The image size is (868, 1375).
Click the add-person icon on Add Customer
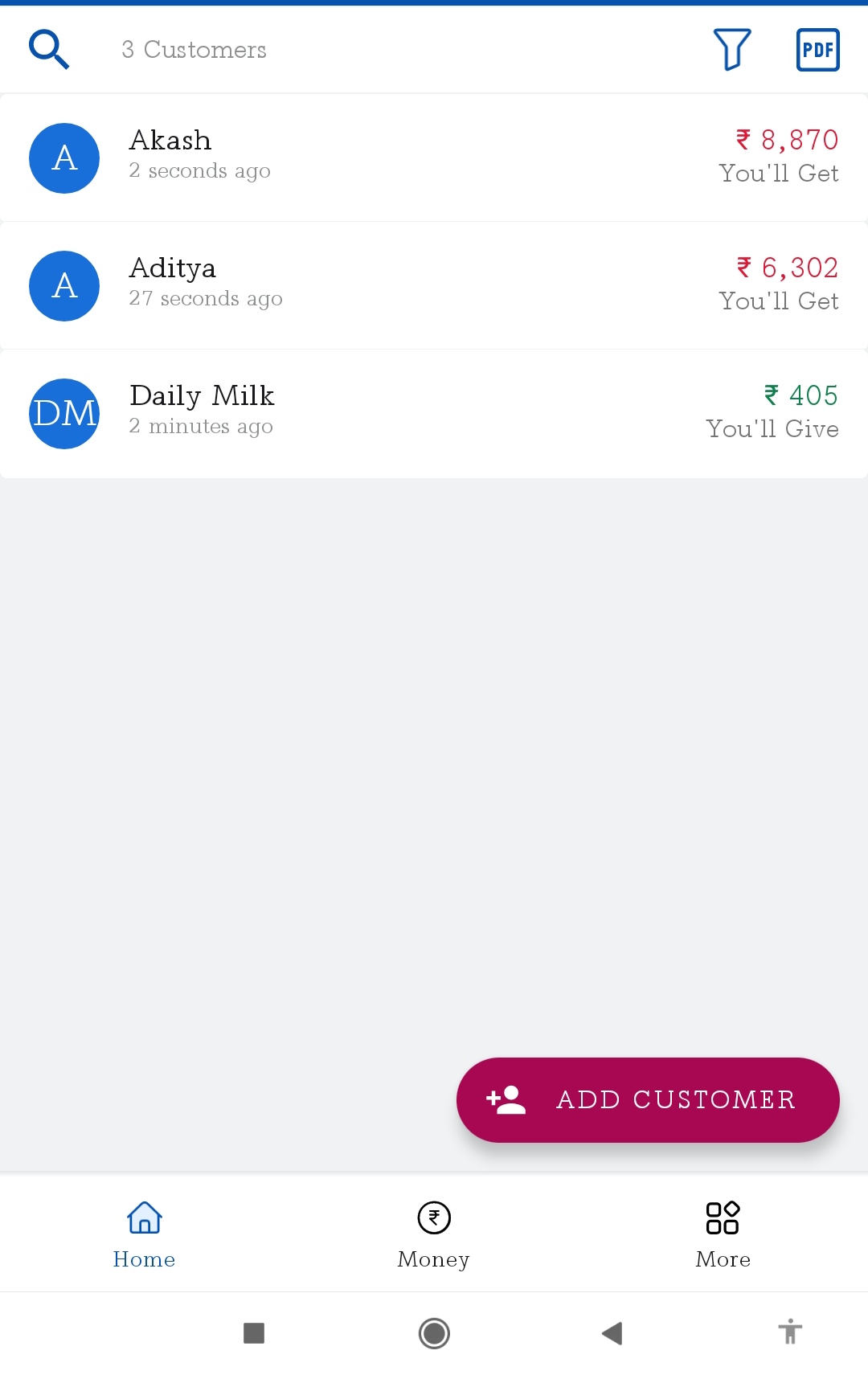(x=506, y=1099)
